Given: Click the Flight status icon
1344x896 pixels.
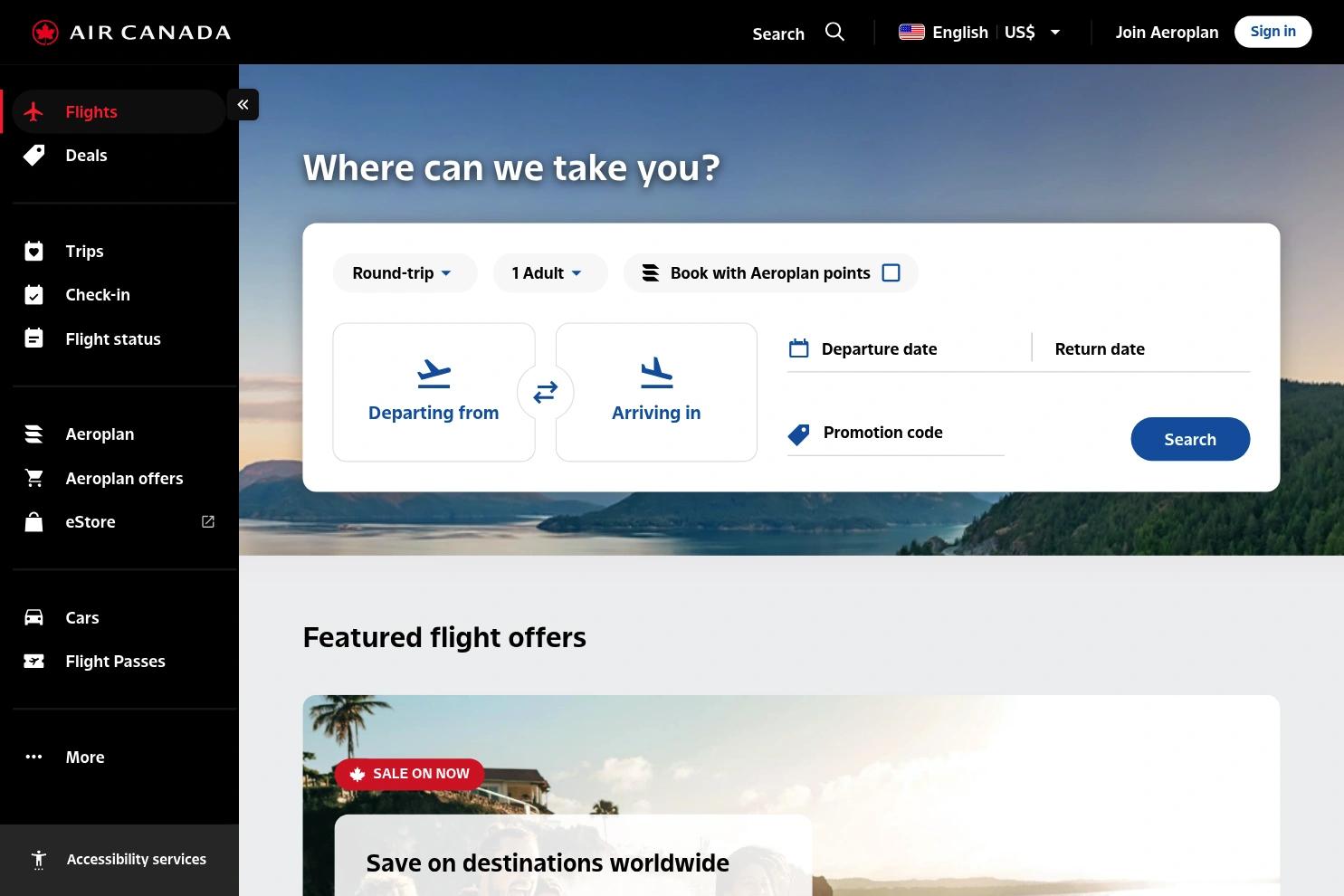Looking at the screenshot, I should [x=33, y=338].
